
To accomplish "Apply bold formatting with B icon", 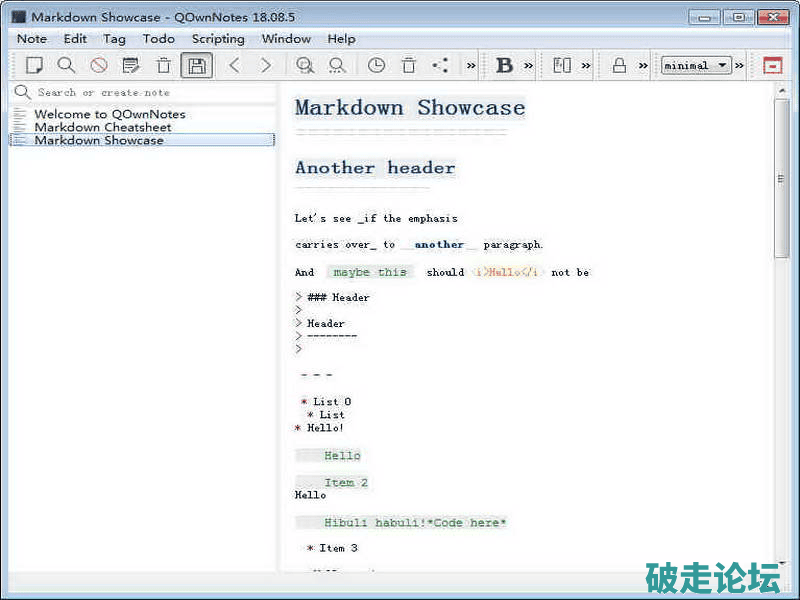I will tap(504, 66).
